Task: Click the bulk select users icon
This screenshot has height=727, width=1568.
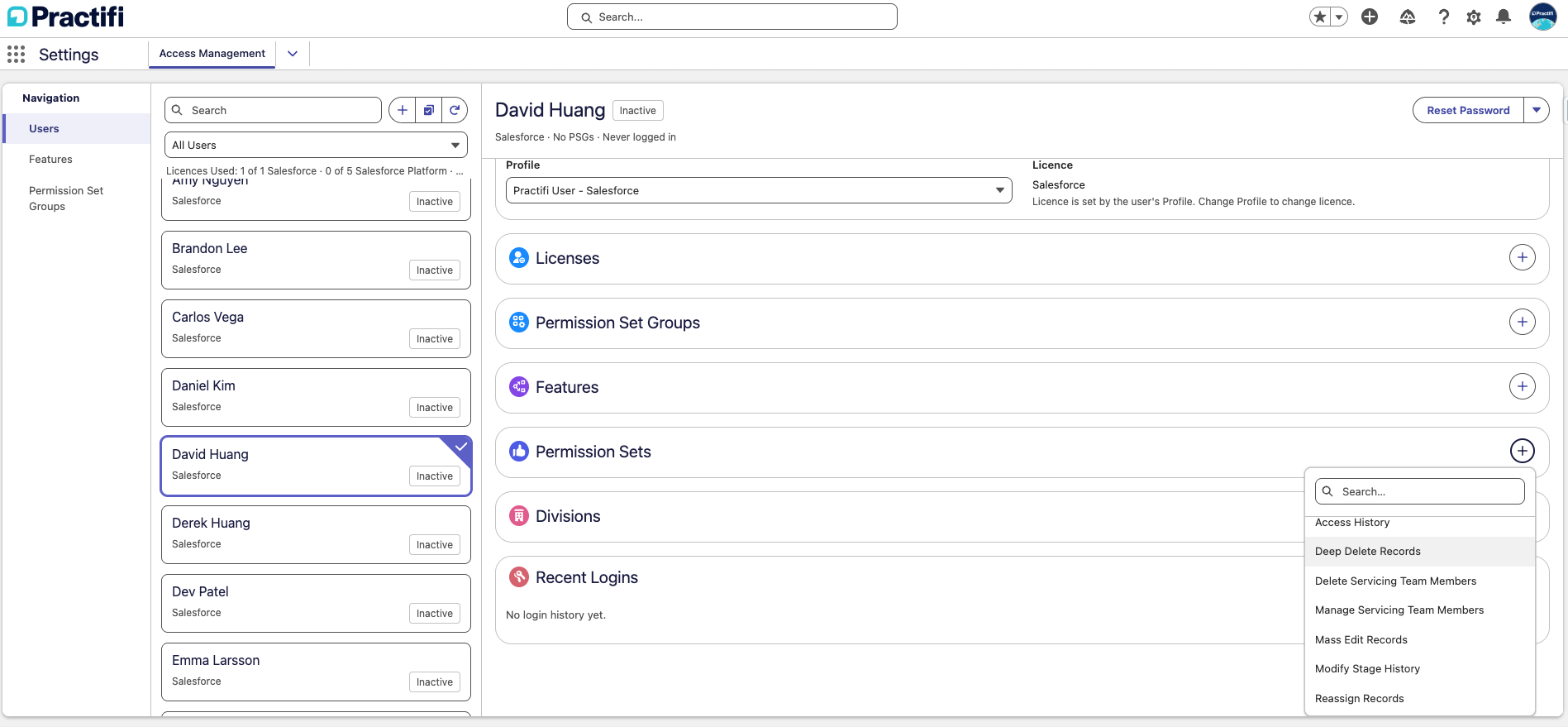Action: [429, 110]
